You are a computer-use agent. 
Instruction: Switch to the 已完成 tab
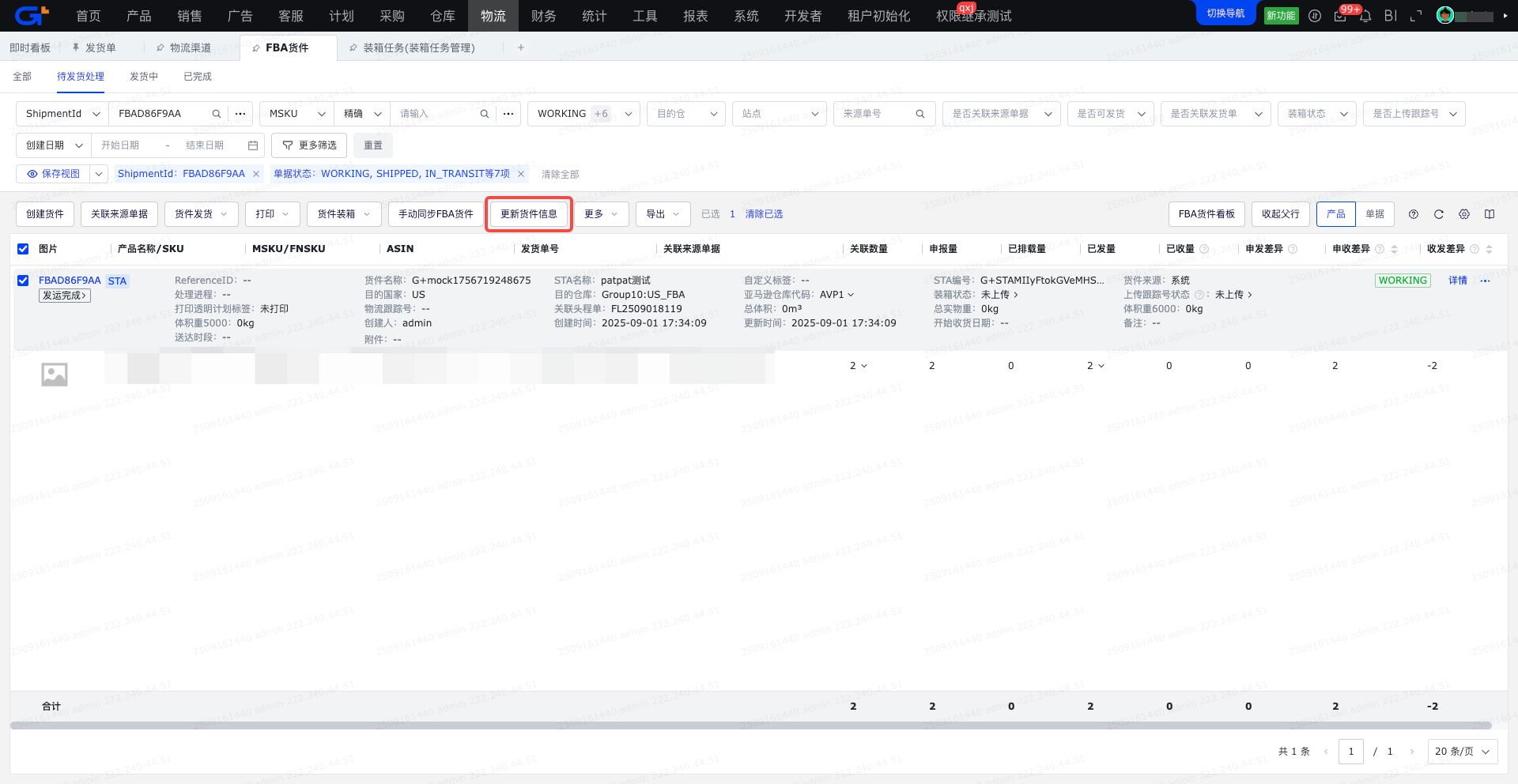click(x=198, y=77)
